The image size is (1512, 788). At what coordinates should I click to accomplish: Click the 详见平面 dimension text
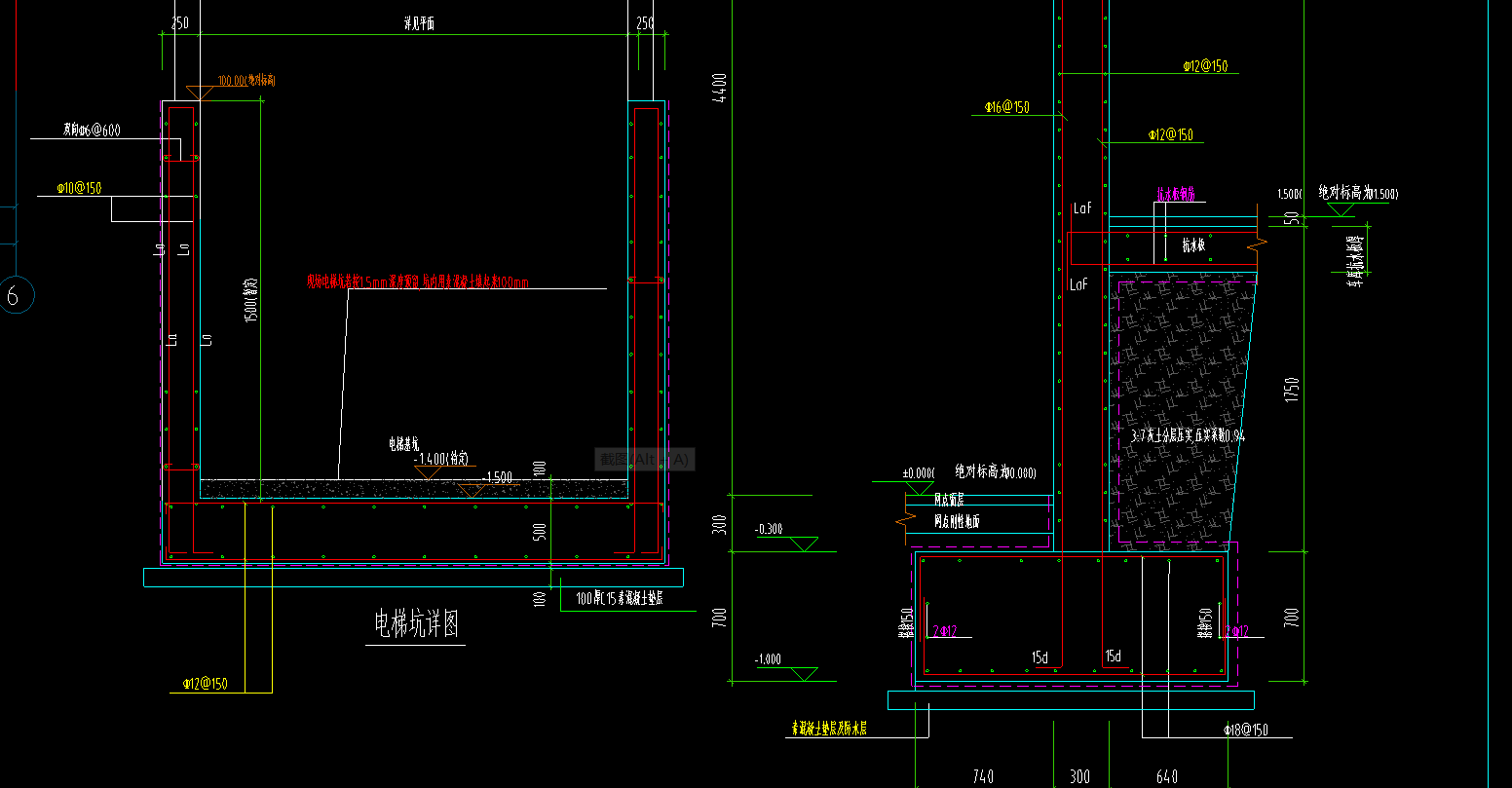419,23
